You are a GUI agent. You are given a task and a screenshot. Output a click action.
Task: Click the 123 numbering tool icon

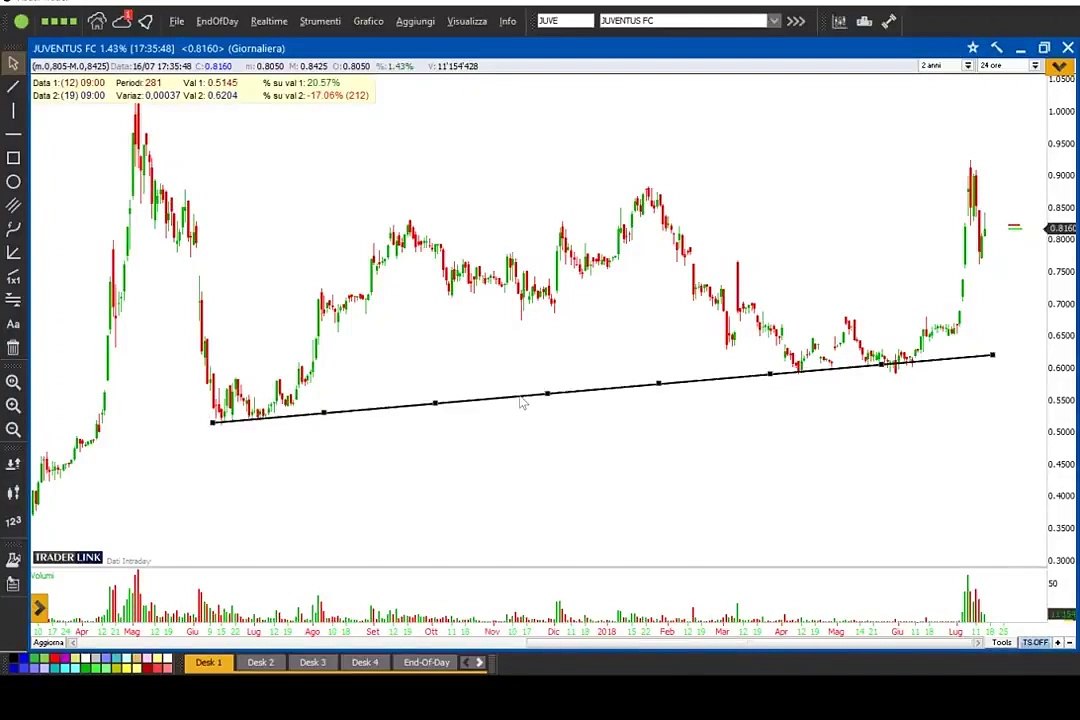point(13,522)
